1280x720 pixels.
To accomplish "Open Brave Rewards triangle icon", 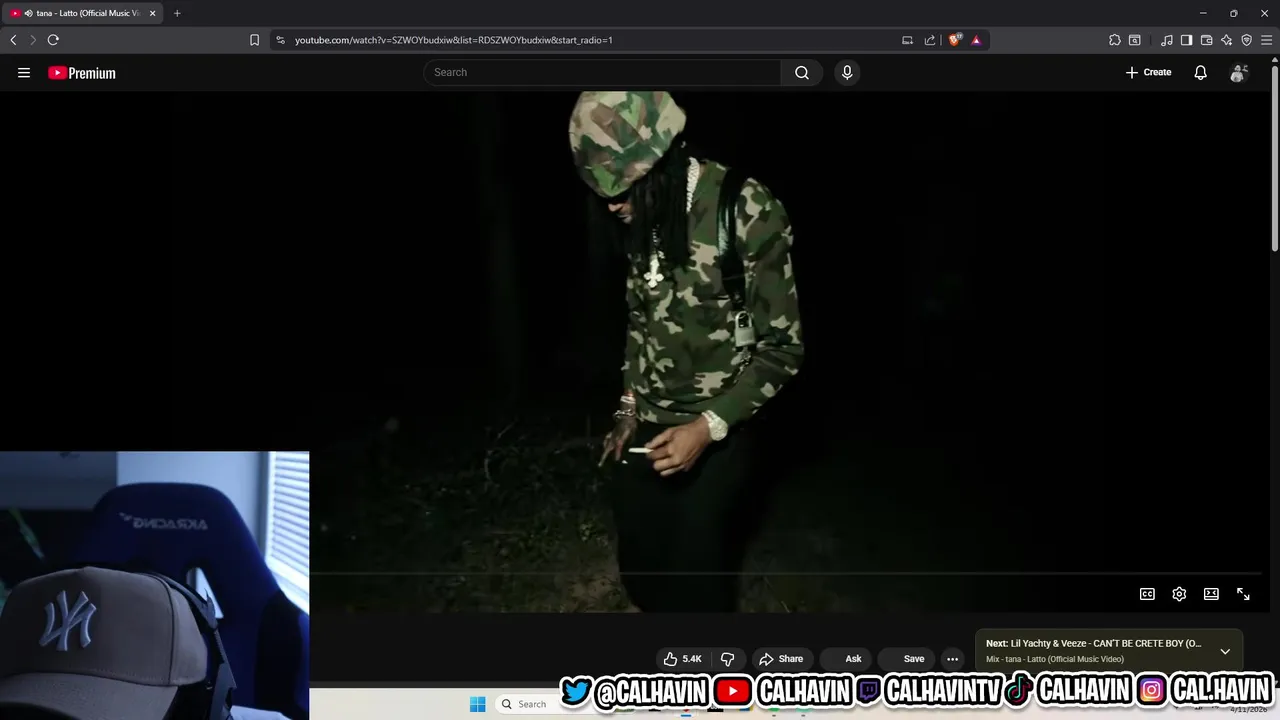I will click(x=976, y=40).
